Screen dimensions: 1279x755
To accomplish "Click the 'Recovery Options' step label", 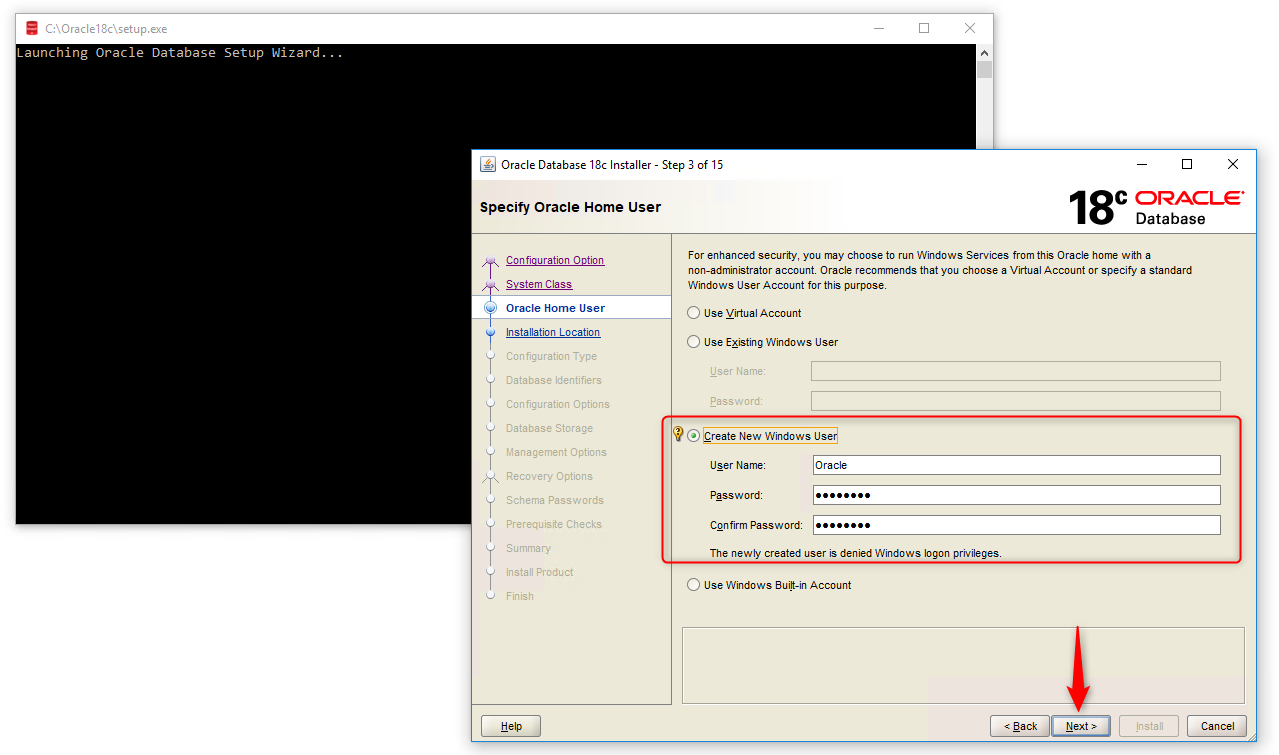I will pyautogui.click(x=549, y=476).
